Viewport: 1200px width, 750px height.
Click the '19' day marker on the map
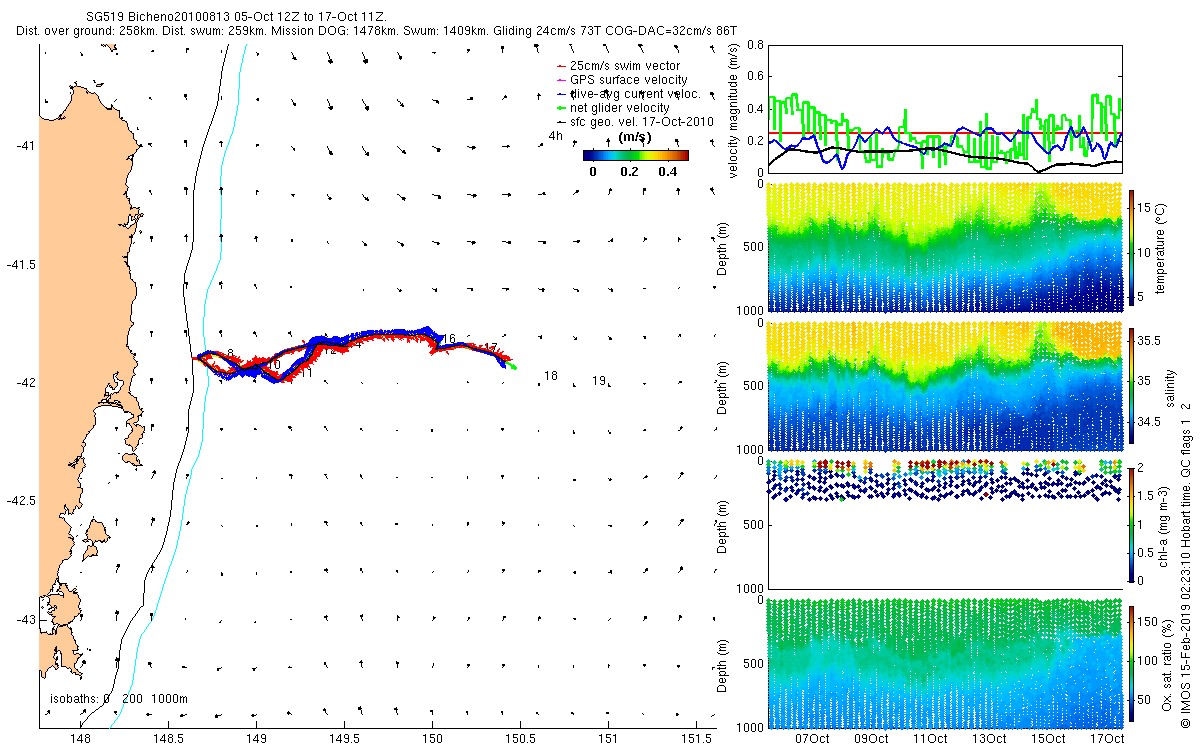[599, 381]
